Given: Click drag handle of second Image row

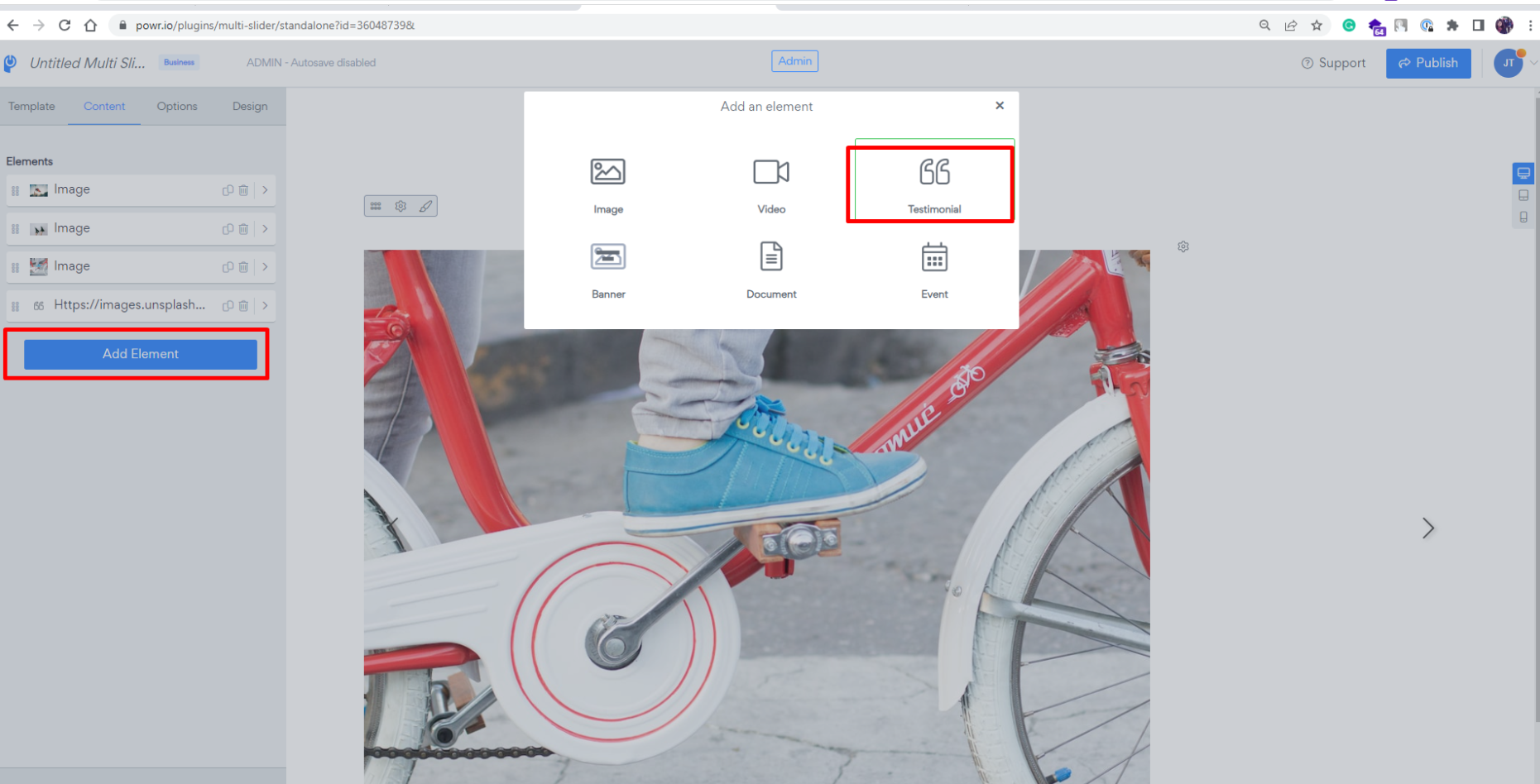Looking at the screenshot, I should [x=15, y=229].
